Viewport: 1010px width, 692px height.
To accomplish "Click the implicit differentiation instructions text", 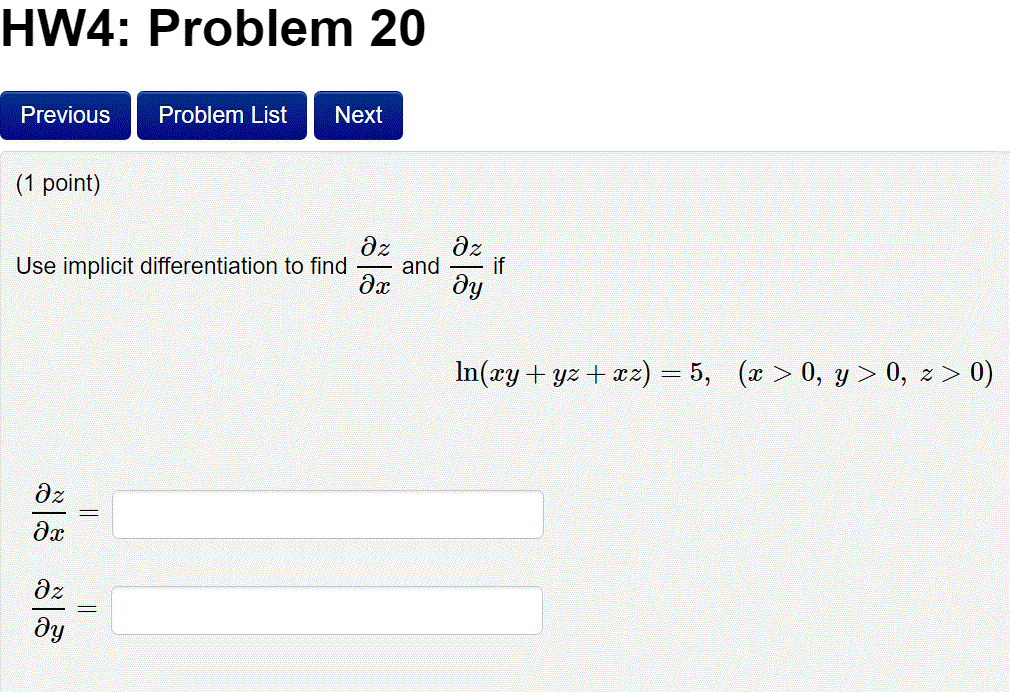I will tap(180, 266).
